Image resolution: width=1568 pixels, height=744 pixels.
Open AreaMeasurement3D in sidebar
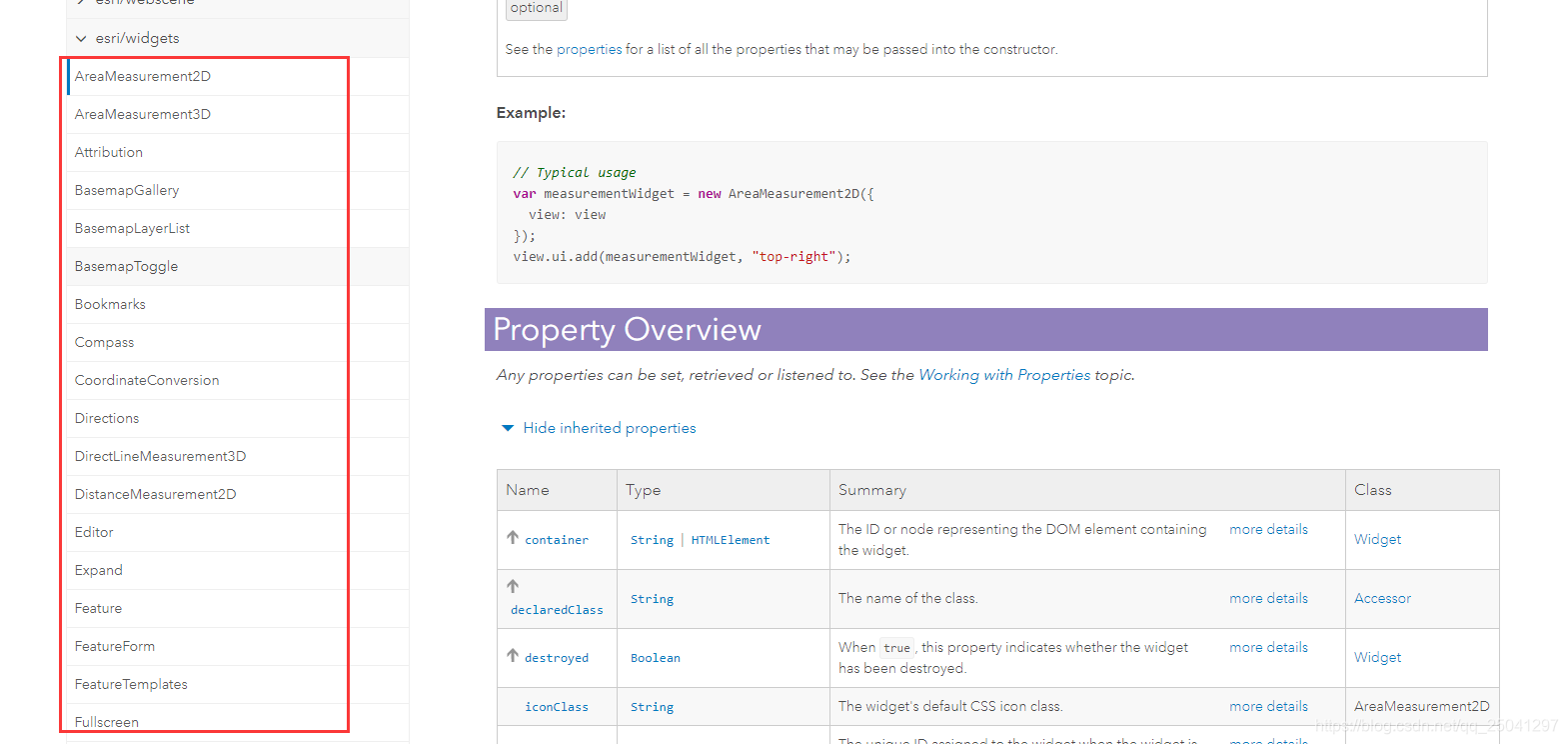[x=143, y=115]
